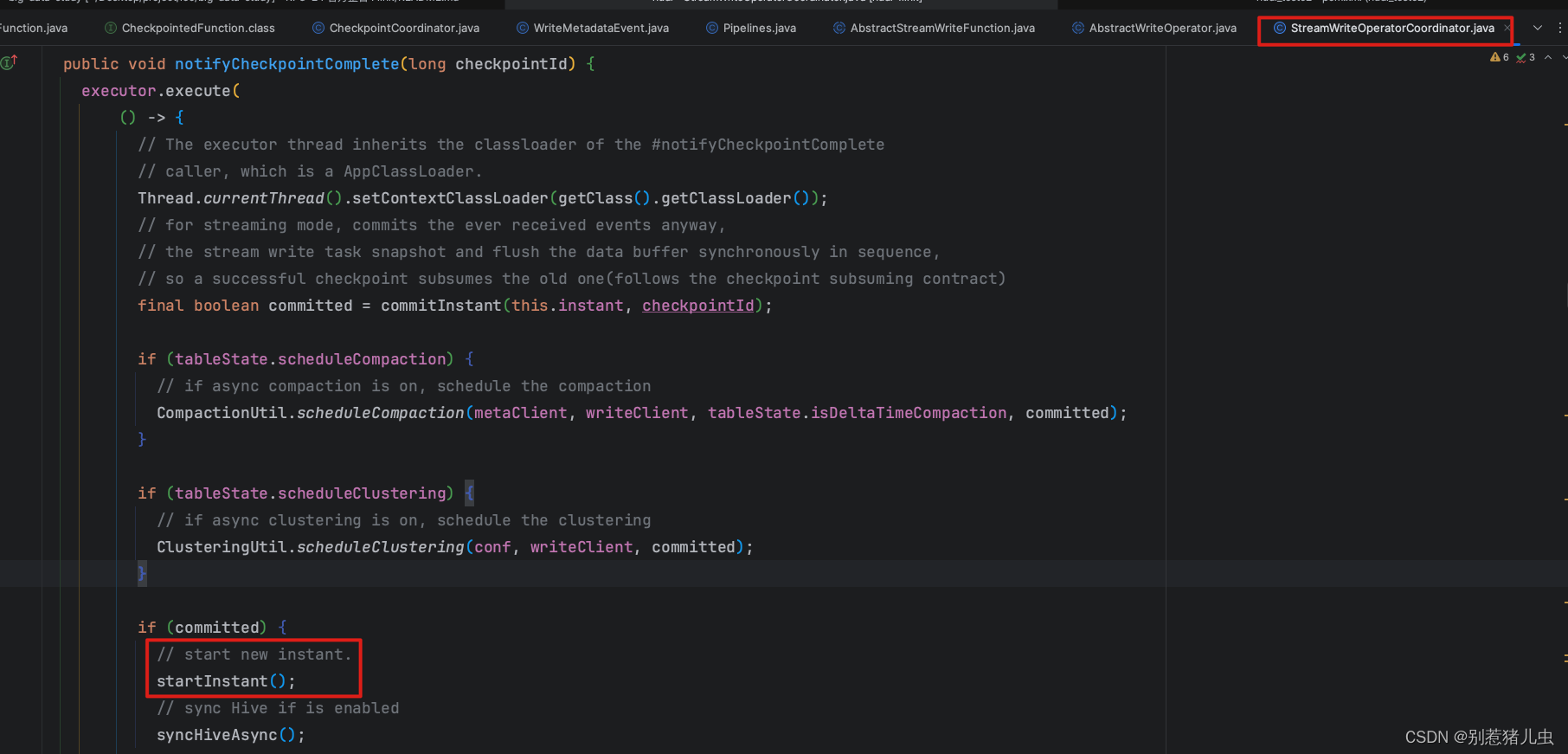Click the opening brace after tableState.scheduleClustering condition

tap(469, 493)
